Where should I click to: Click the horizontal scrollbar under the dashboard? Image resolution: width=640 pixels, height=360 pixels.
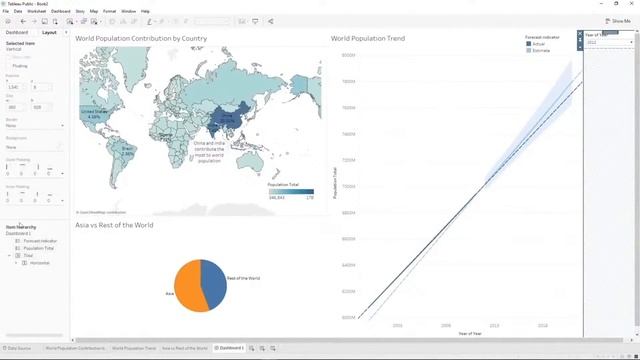pos(349,340)
